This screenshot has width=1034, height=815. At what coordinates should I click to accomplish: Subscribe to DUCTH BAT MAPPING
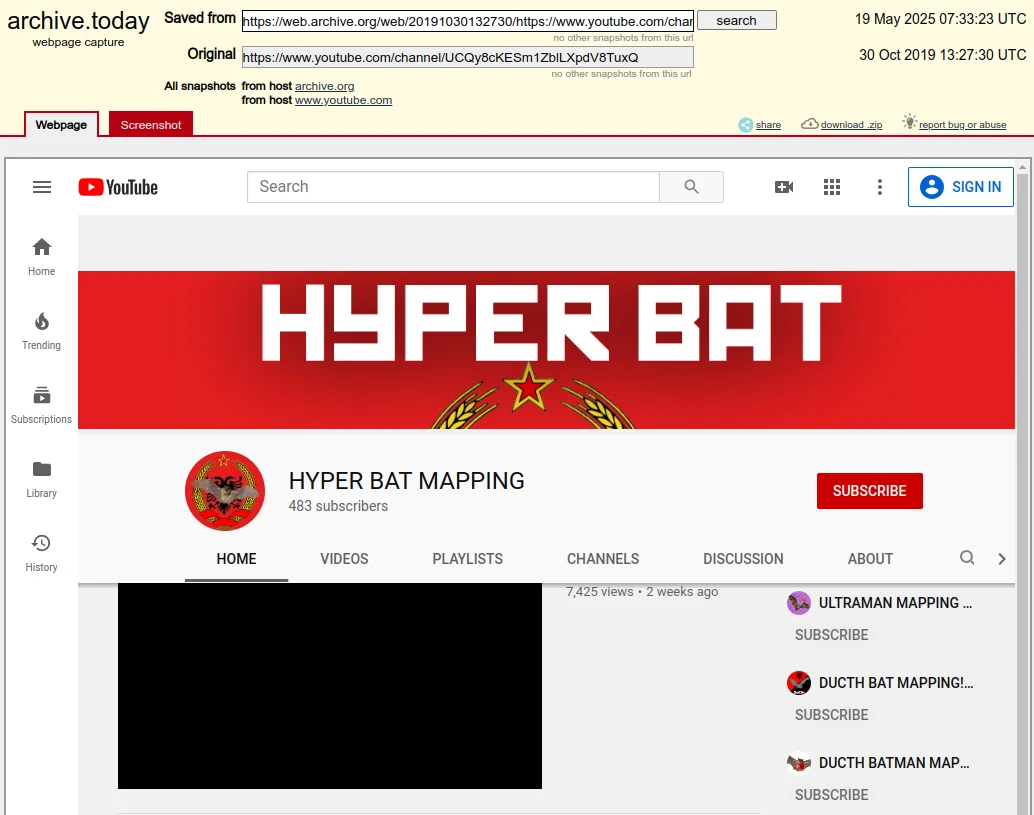(831, 714)
